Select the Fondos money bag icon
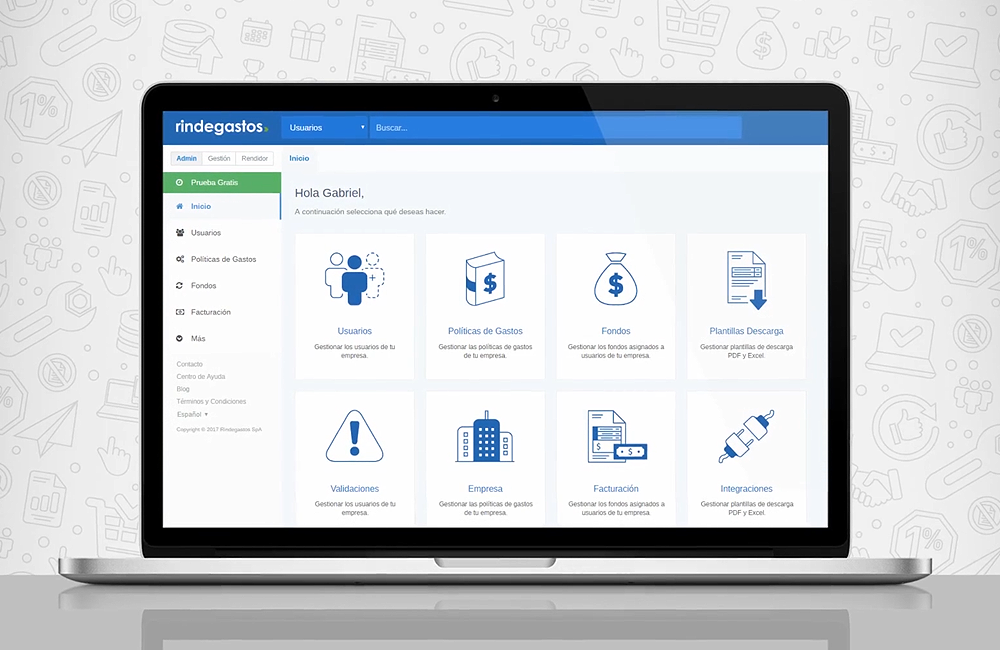 (615, 278)
